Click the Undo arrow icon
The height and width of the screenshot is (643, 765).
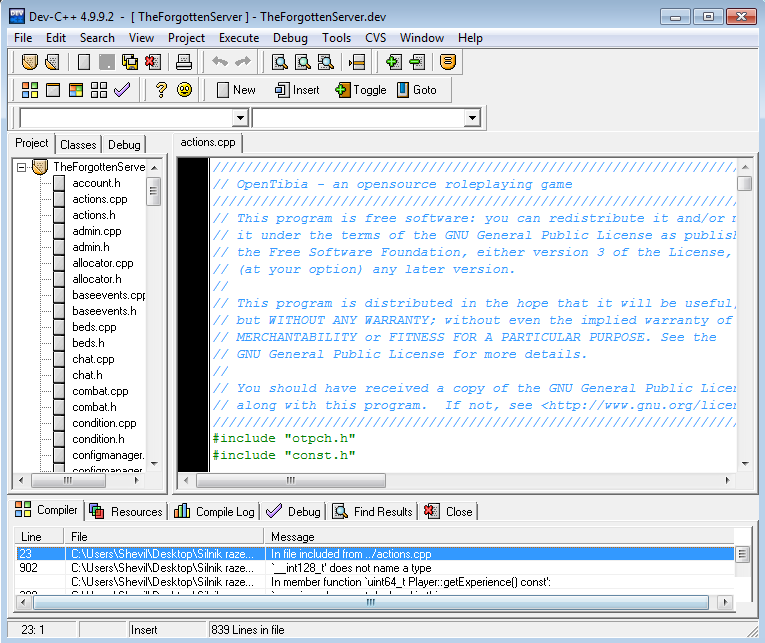tap(220, 61)
